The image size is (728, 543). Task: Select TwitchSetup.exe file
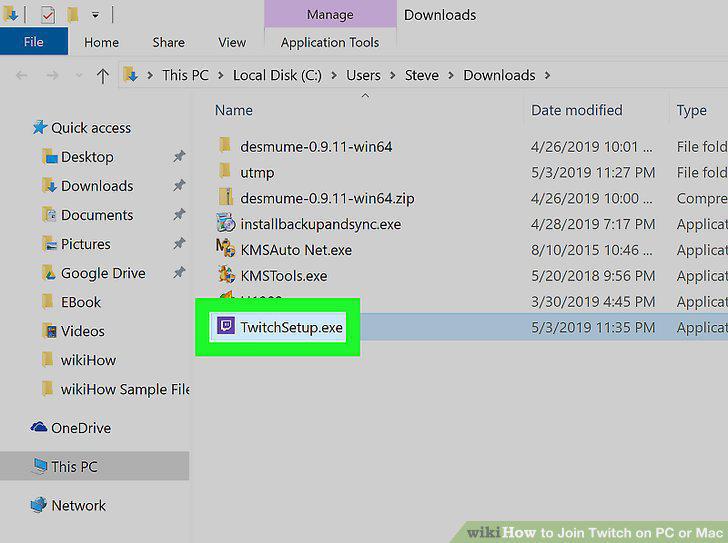pyautogui.click(x=291, y=328)
